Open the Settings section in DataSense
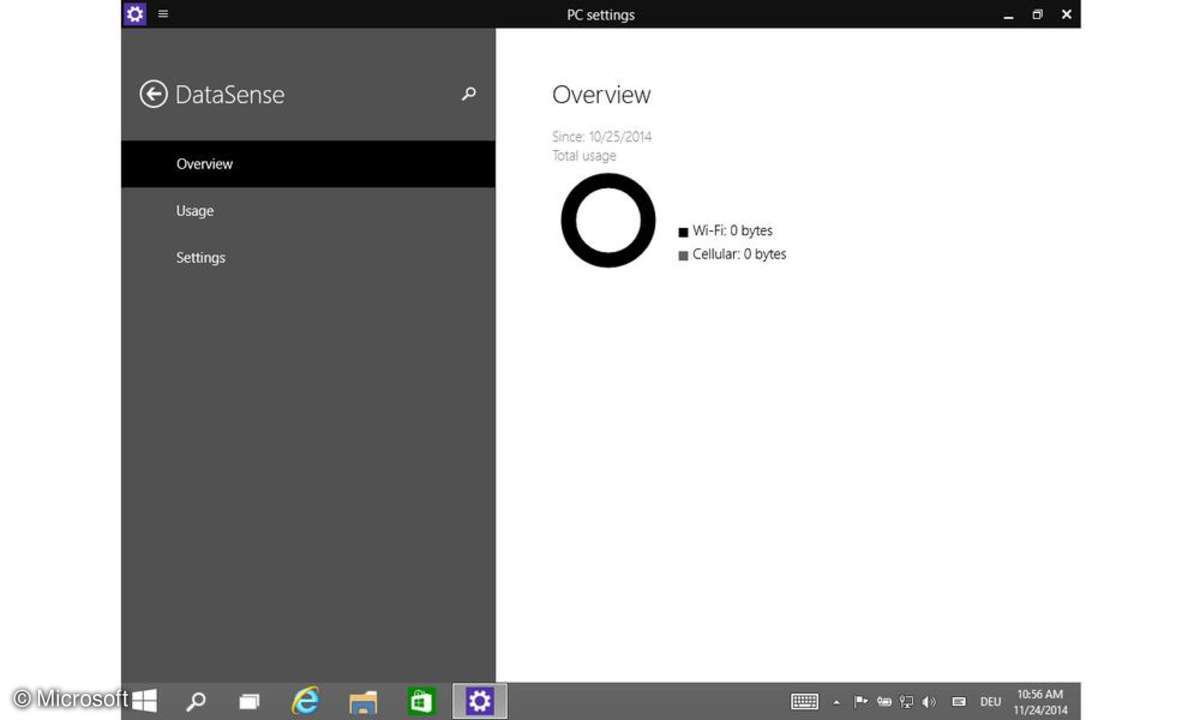 pos(308,258)
